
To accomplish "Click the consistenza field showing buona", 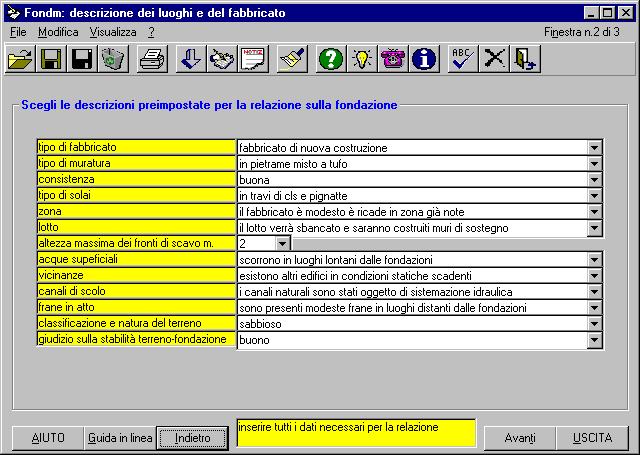I will 410,180.
